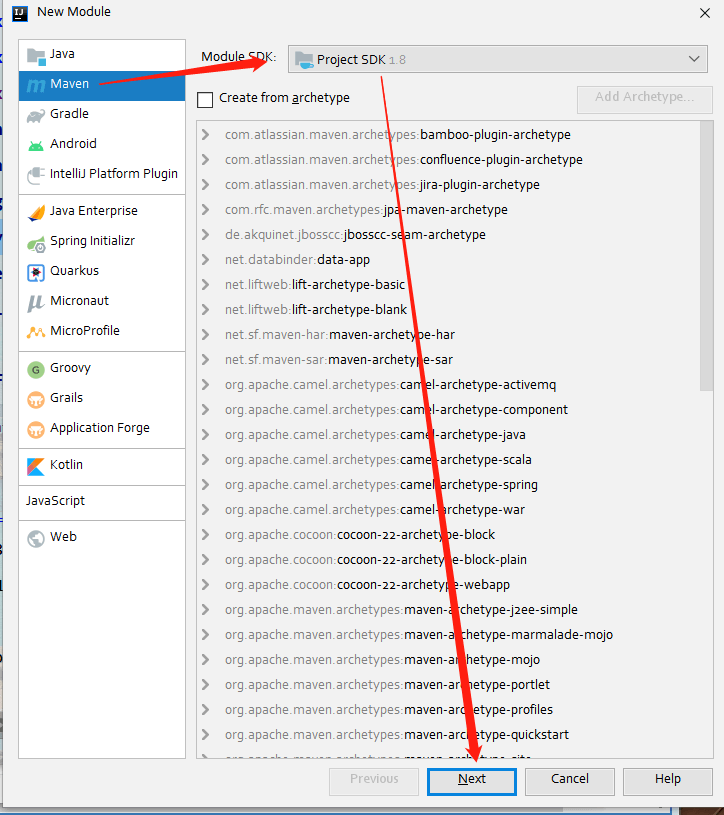Expand jpa-maven-archetype entry
The width and height of the screenshot is (724, 815).
coord(205,209)
